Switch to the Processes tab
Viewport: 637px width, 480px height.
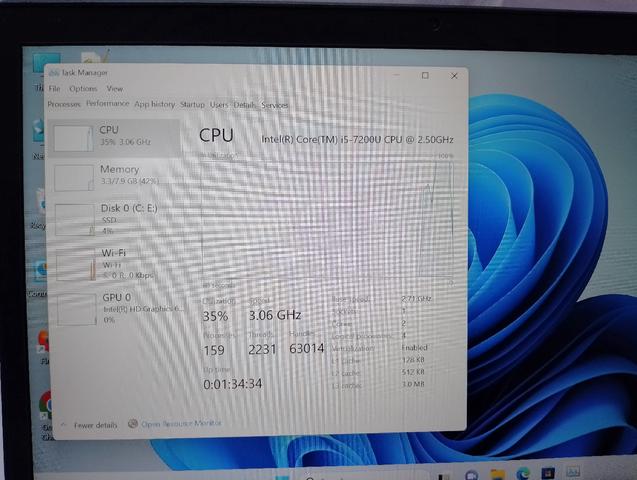point(64,104)
